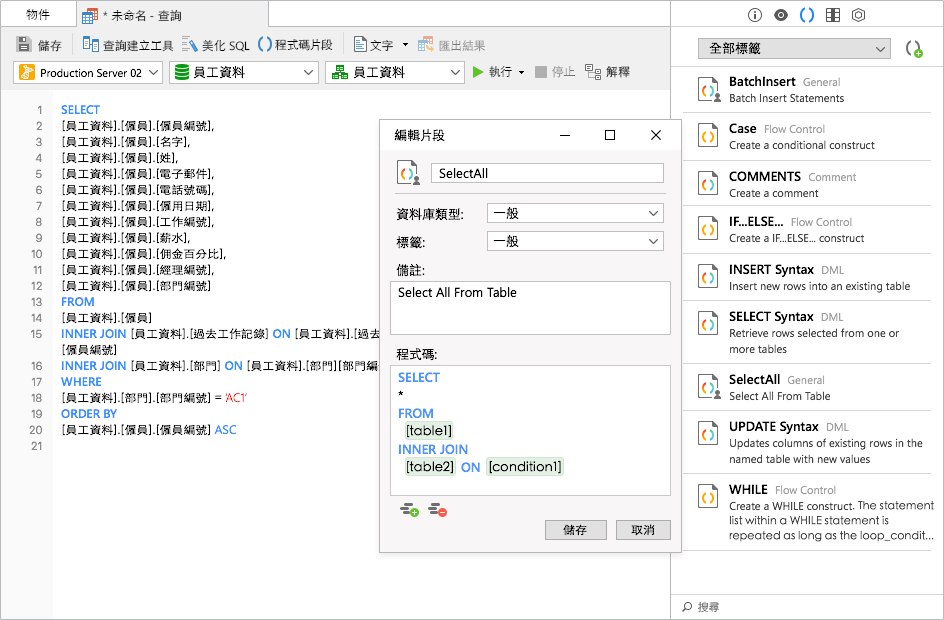Click the remarks box 'Select All From Table'

pos(530,308)
